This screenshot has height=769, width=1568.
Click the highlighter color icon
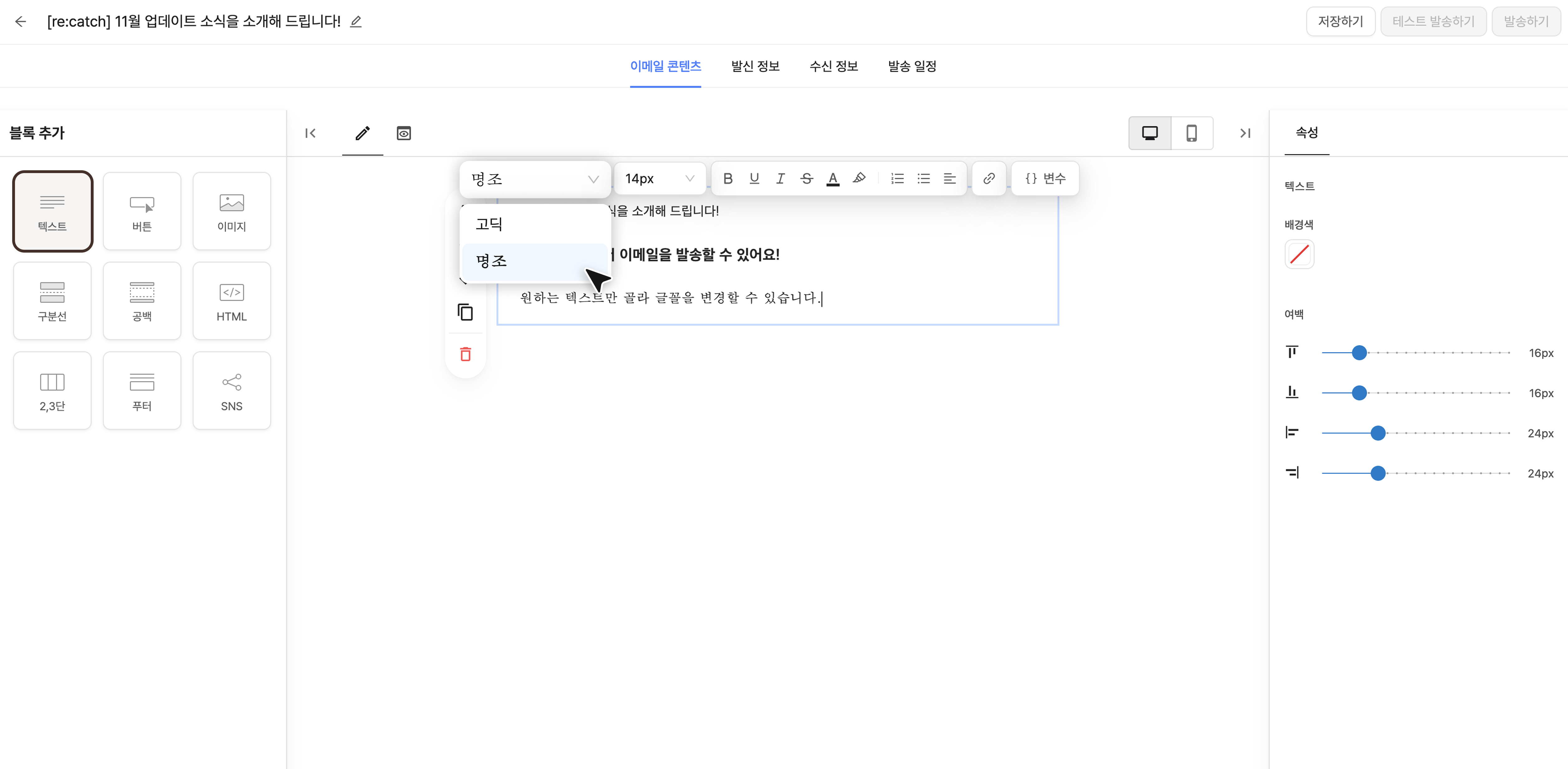859,178
